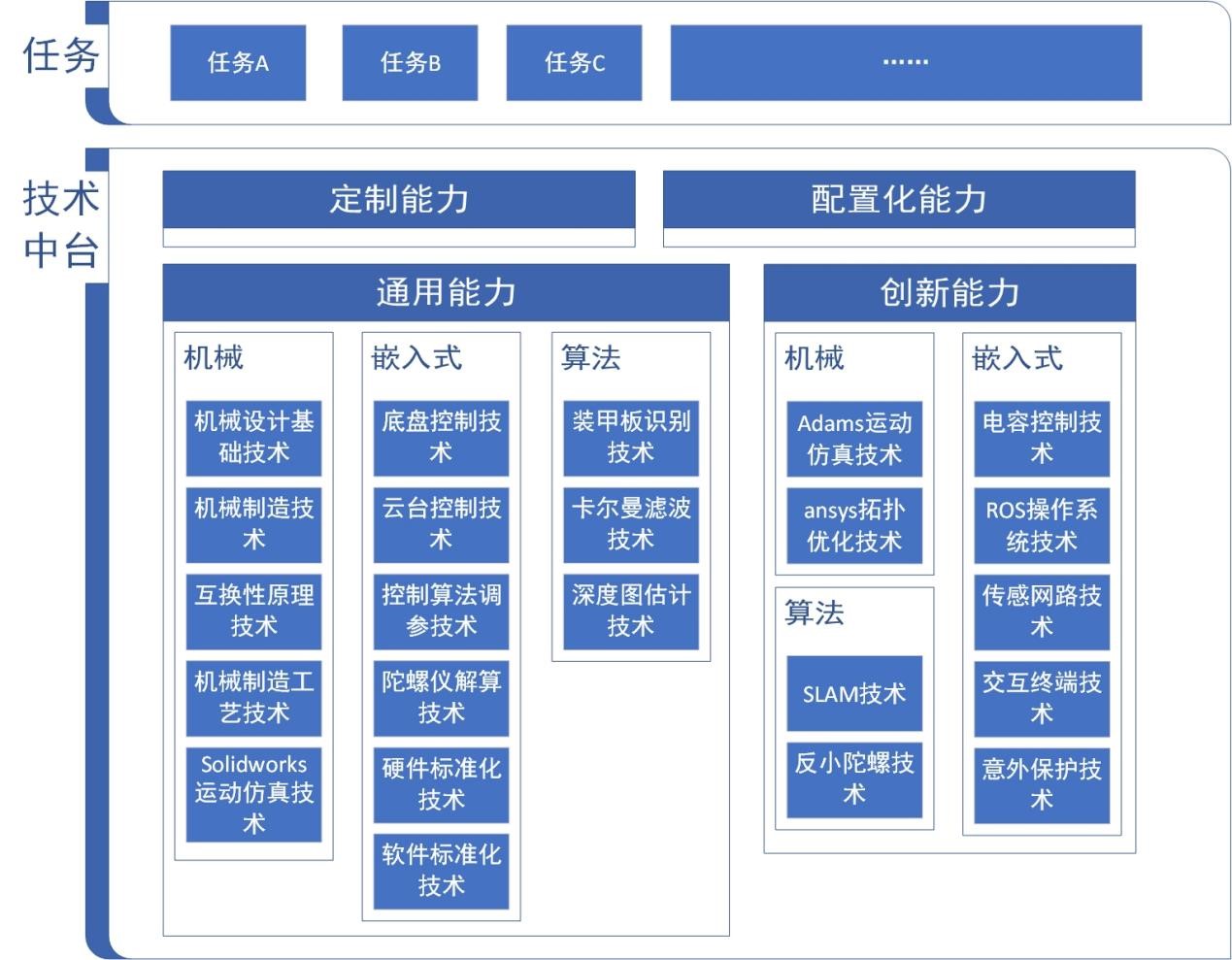Click the 创新能力 header bar
This screenshot has width=1232, height=960.
[x=949, y=292]
